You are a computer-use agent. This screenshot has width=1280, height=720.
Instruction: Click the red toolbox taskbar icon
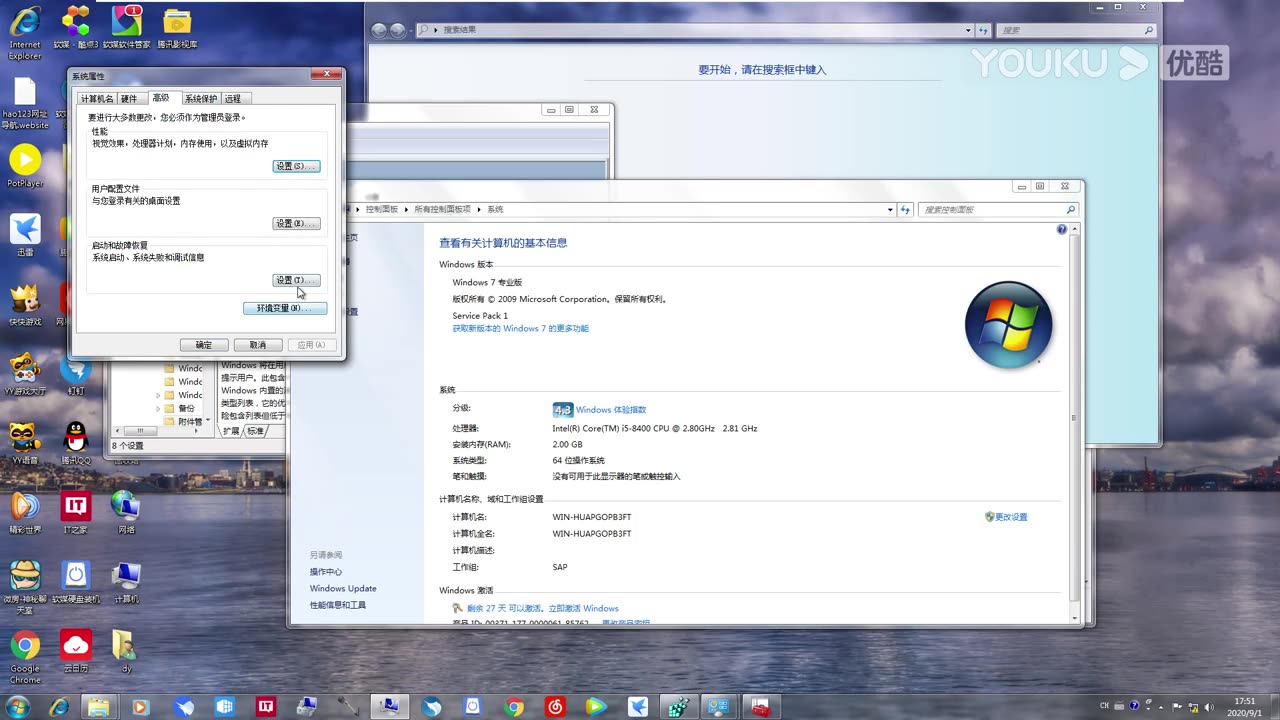pos(761,707)
